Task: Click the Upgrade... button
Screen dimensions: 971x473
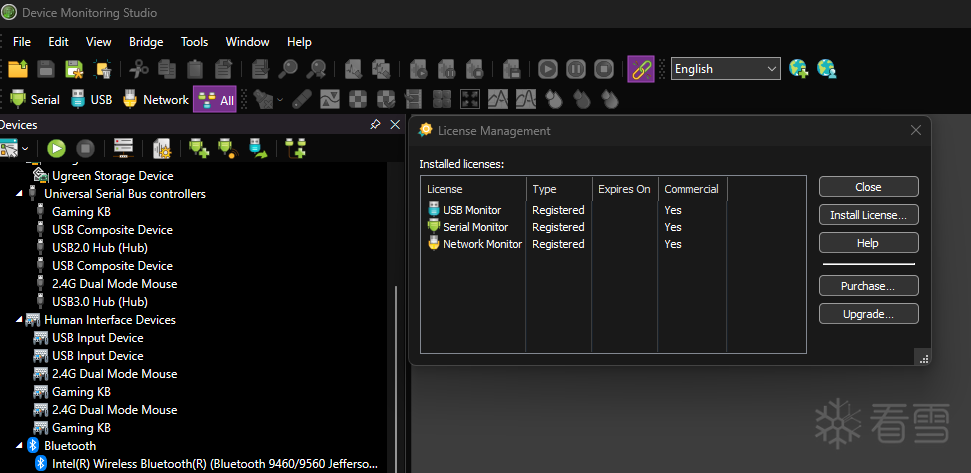Action: pyautogui.click(x=868, y=314)
